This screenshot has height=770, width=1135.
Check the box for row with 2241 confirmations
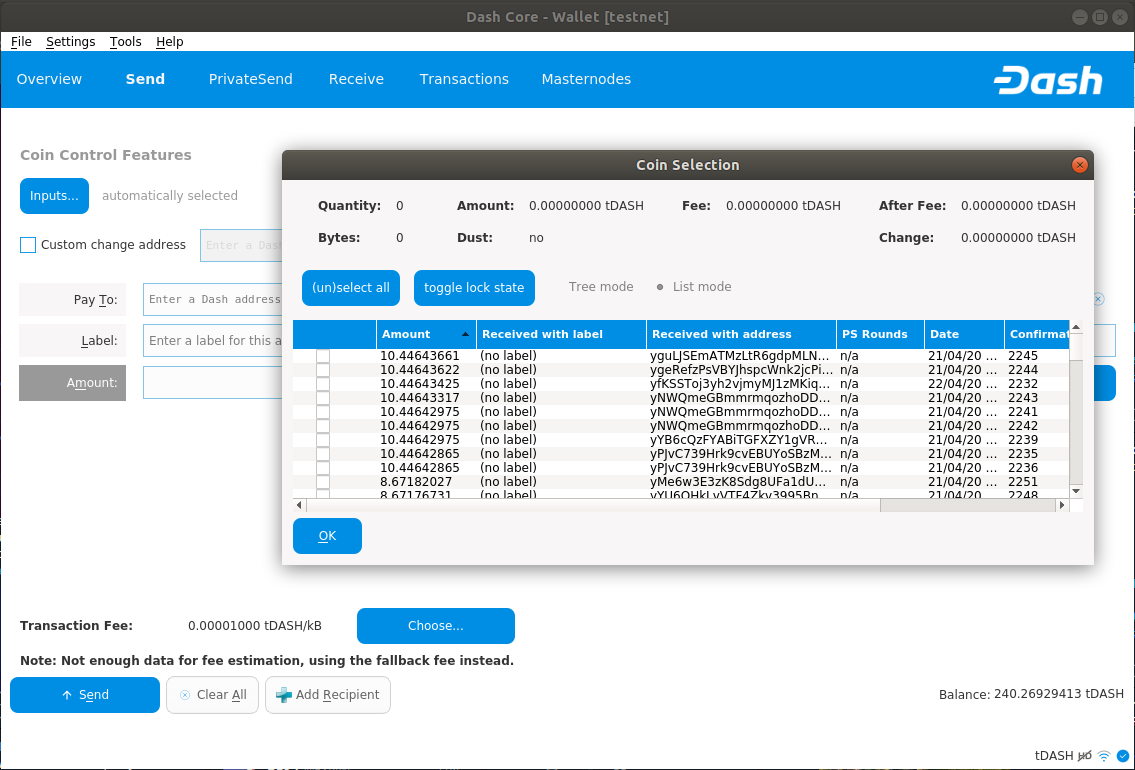323,412
